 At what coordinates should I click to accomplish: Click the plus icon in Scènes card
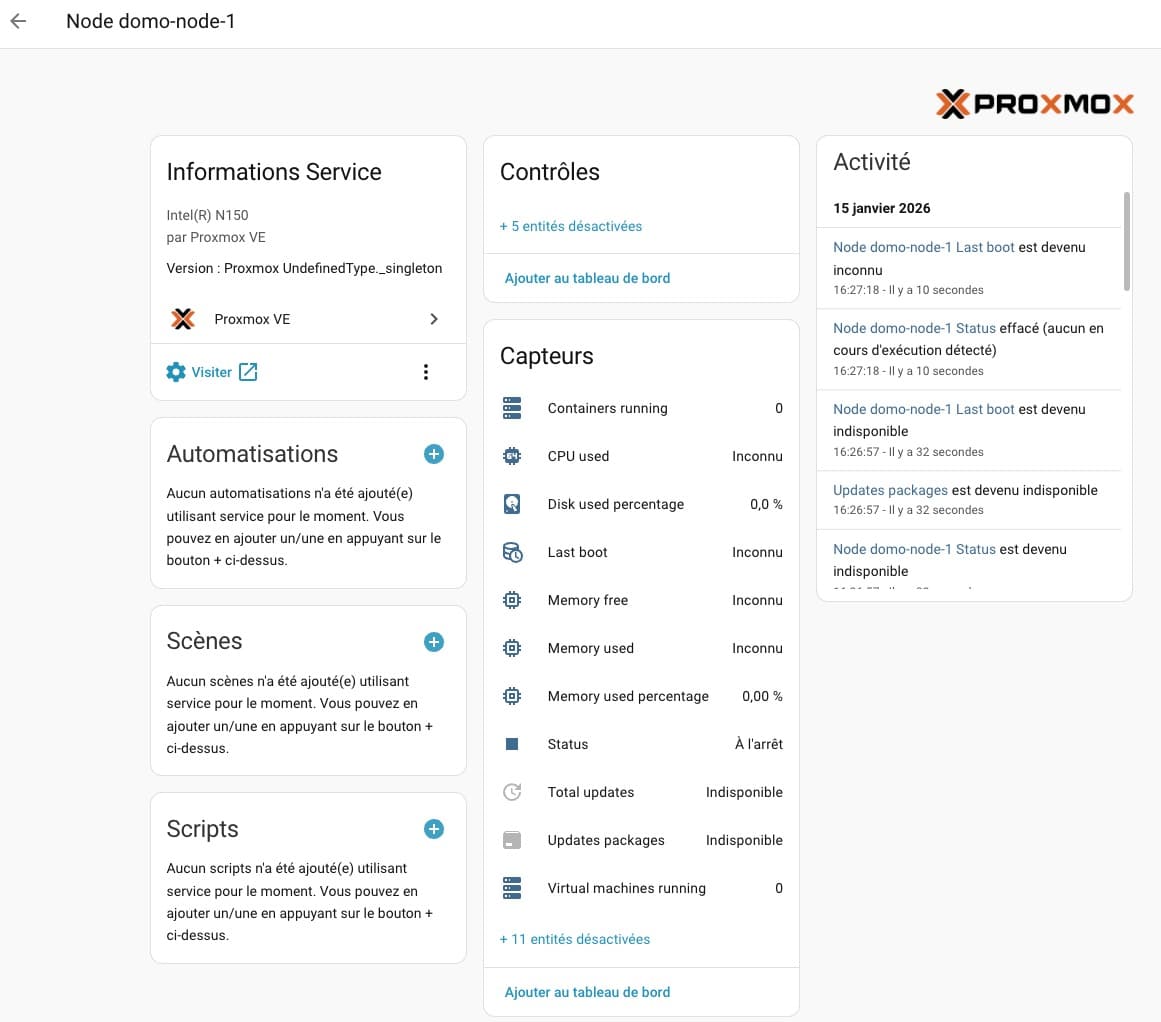click(434, 642)
